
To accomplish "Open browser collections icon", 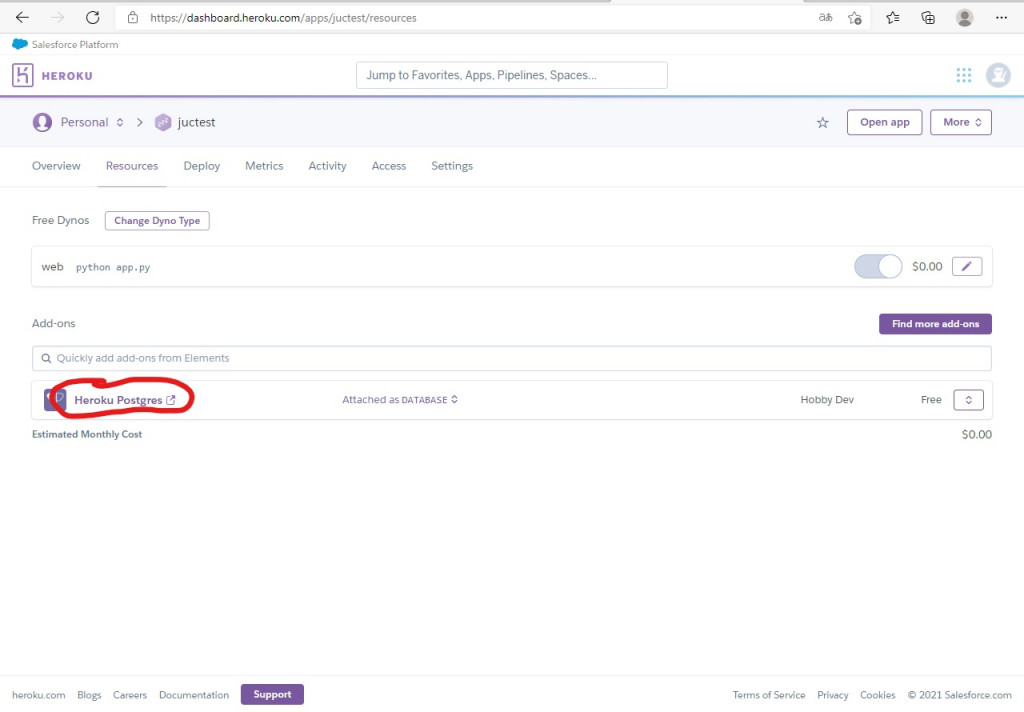I will tap(928, 18).
